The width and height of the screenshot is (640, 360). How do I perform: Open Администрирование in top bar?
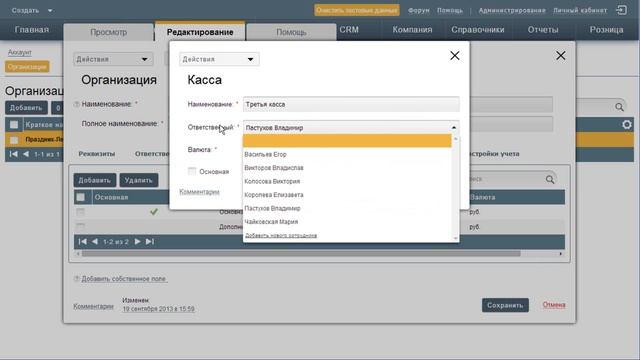pyautogui.click(x=512, y=10)
